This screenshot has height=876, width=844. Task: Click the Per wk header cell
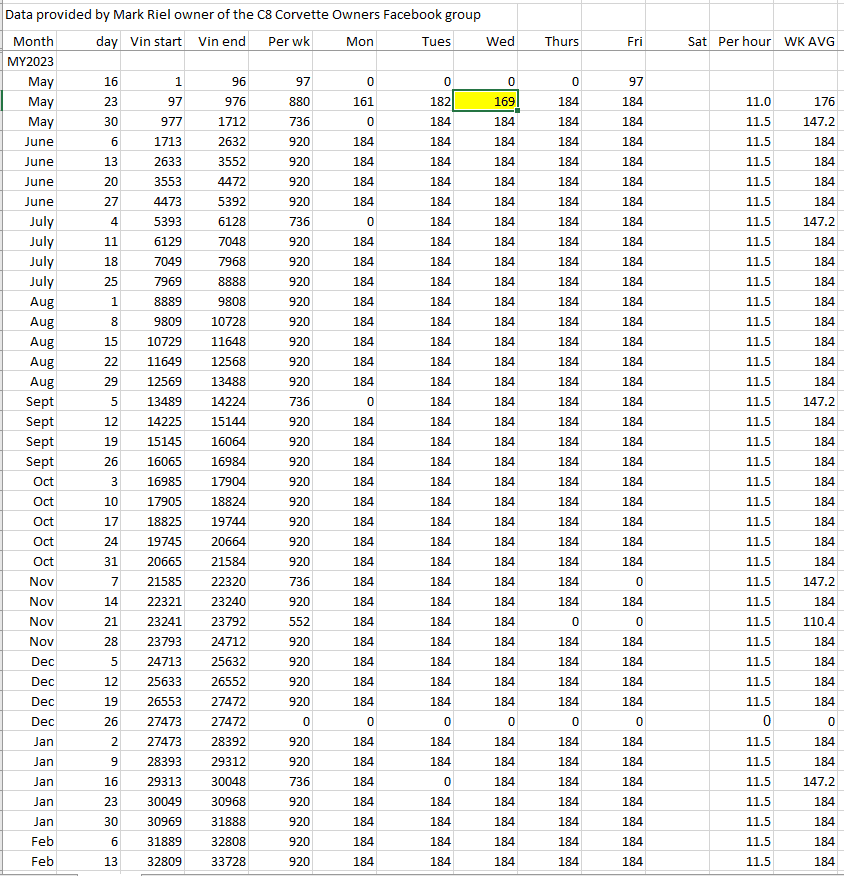[x=289, y=41]
